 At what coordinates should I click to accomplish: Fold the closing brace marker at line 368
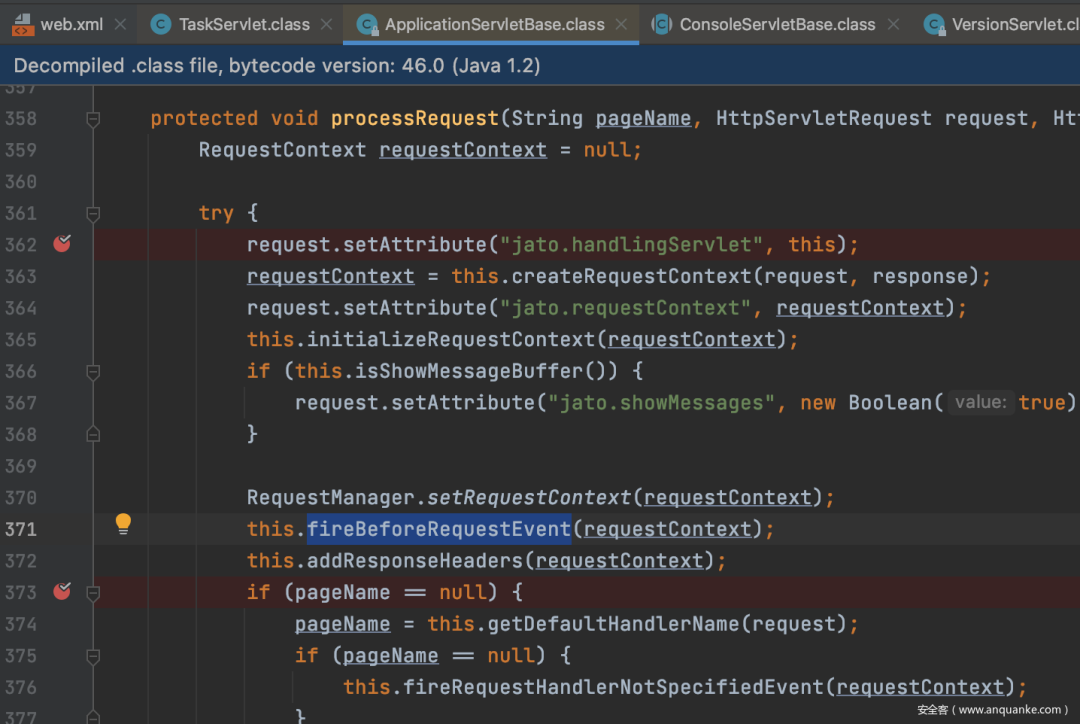(93, 435)
